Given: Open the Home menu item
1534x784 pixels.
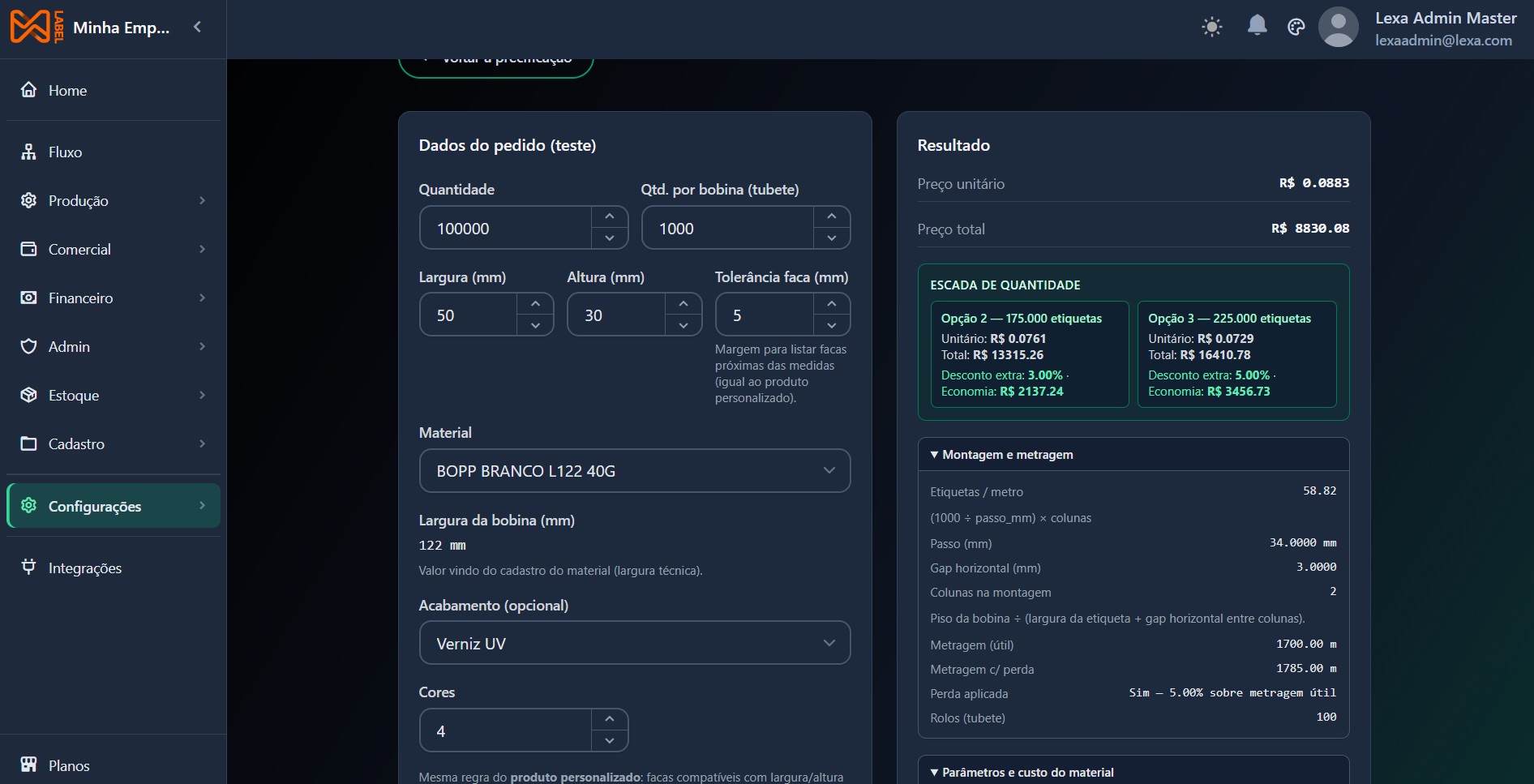Looking at the screenshot, I should point(114,90).
